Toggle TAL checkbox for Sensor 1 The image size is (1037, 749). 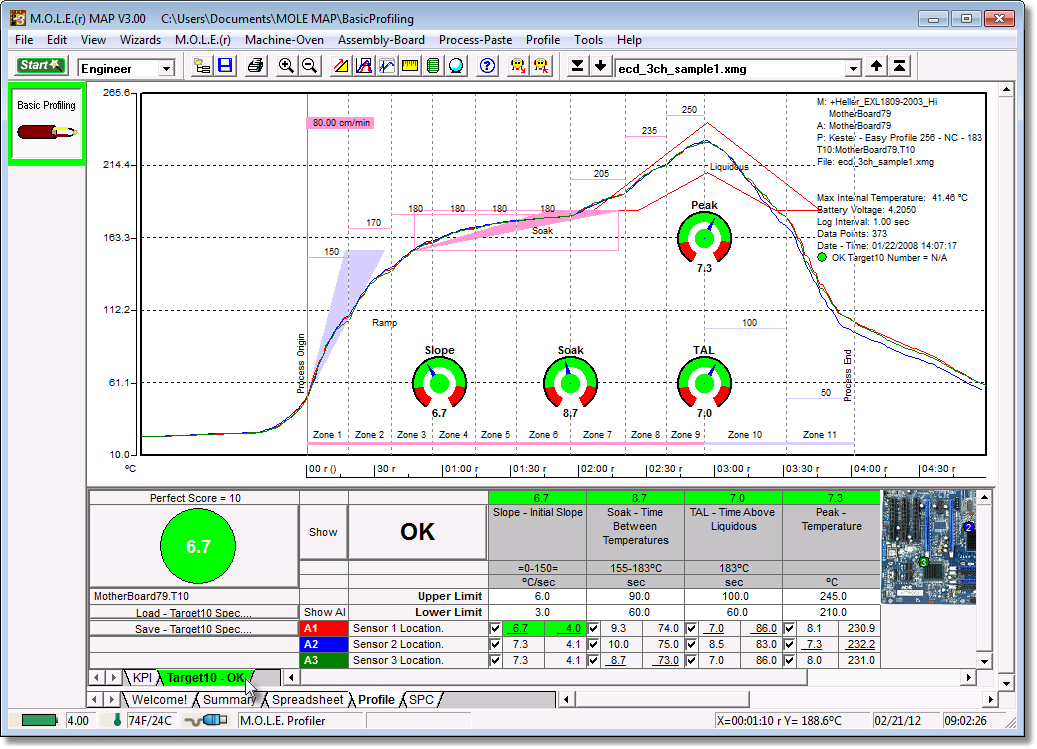[691, 628]
